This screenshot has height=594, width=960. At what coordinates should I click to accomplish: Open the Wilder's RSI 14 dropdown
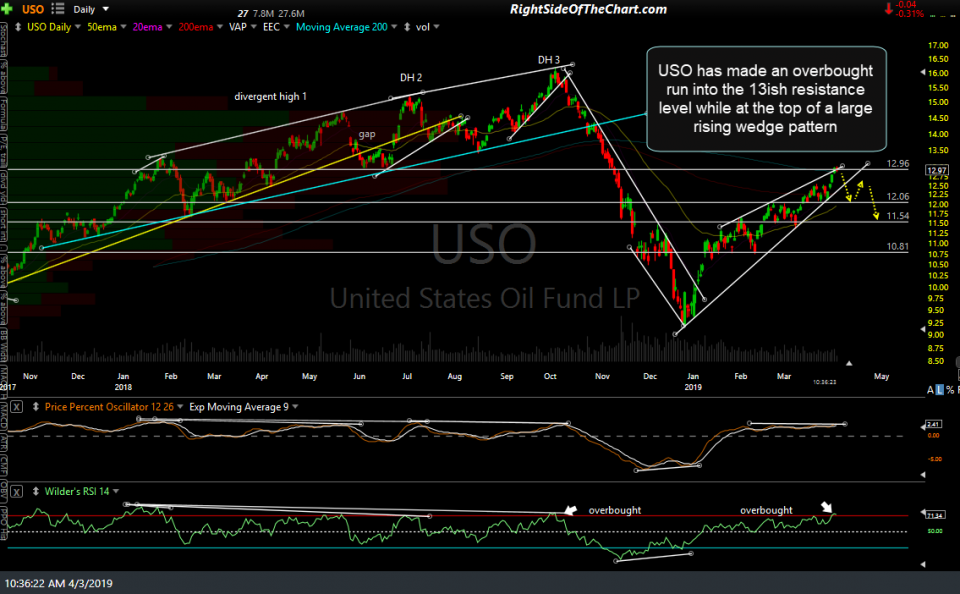(x=116, y=491)
